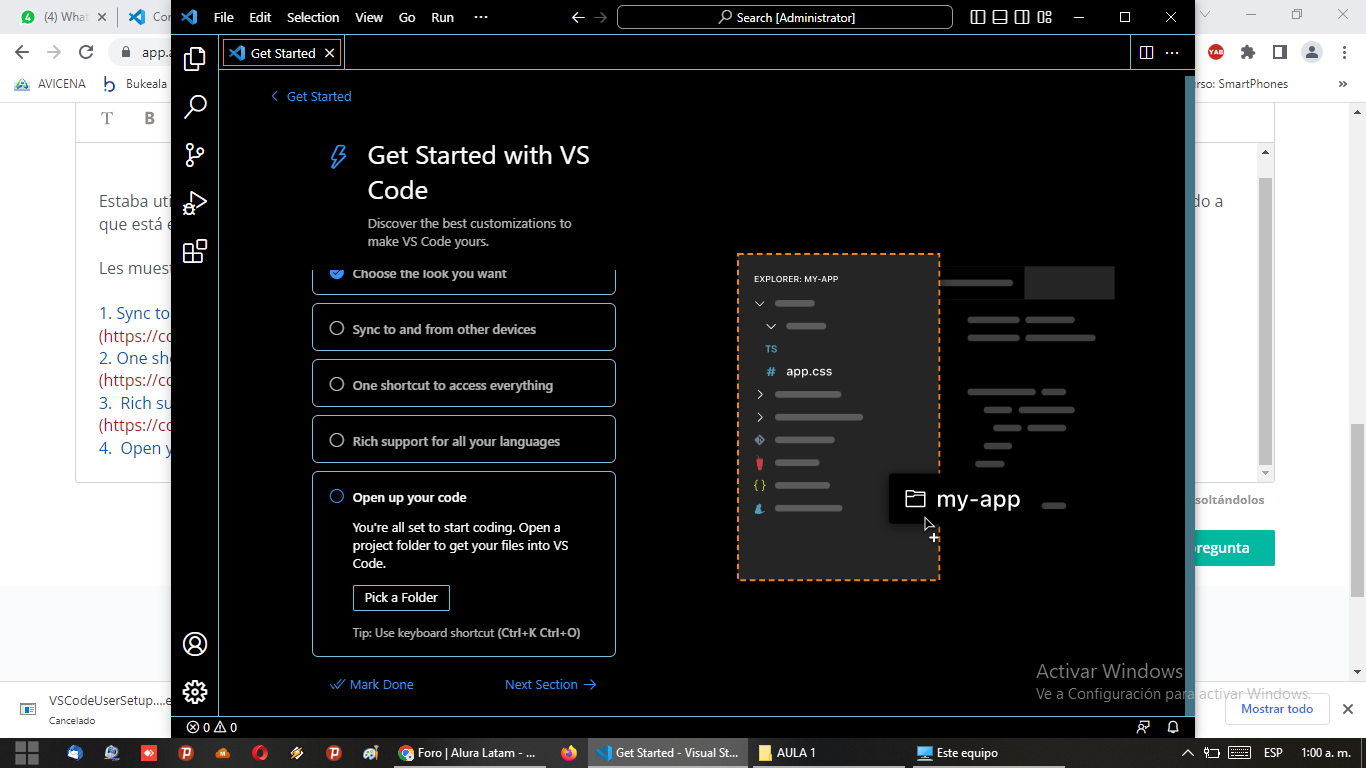Click the forum editor vertical scrollbar thumb
Screen dimensions: 1366x768
click(x=1265, y=322)
